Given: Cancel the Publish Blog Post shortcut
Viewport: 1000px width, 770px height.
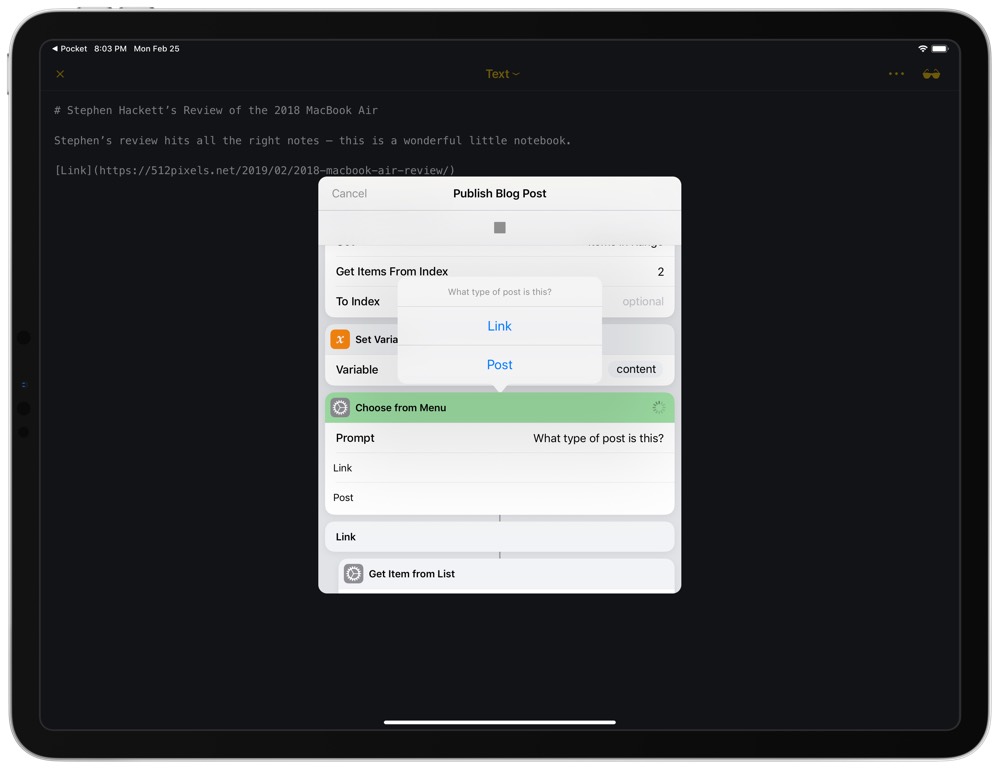Looking at the screenshot, I should click(x=349, y=194).
